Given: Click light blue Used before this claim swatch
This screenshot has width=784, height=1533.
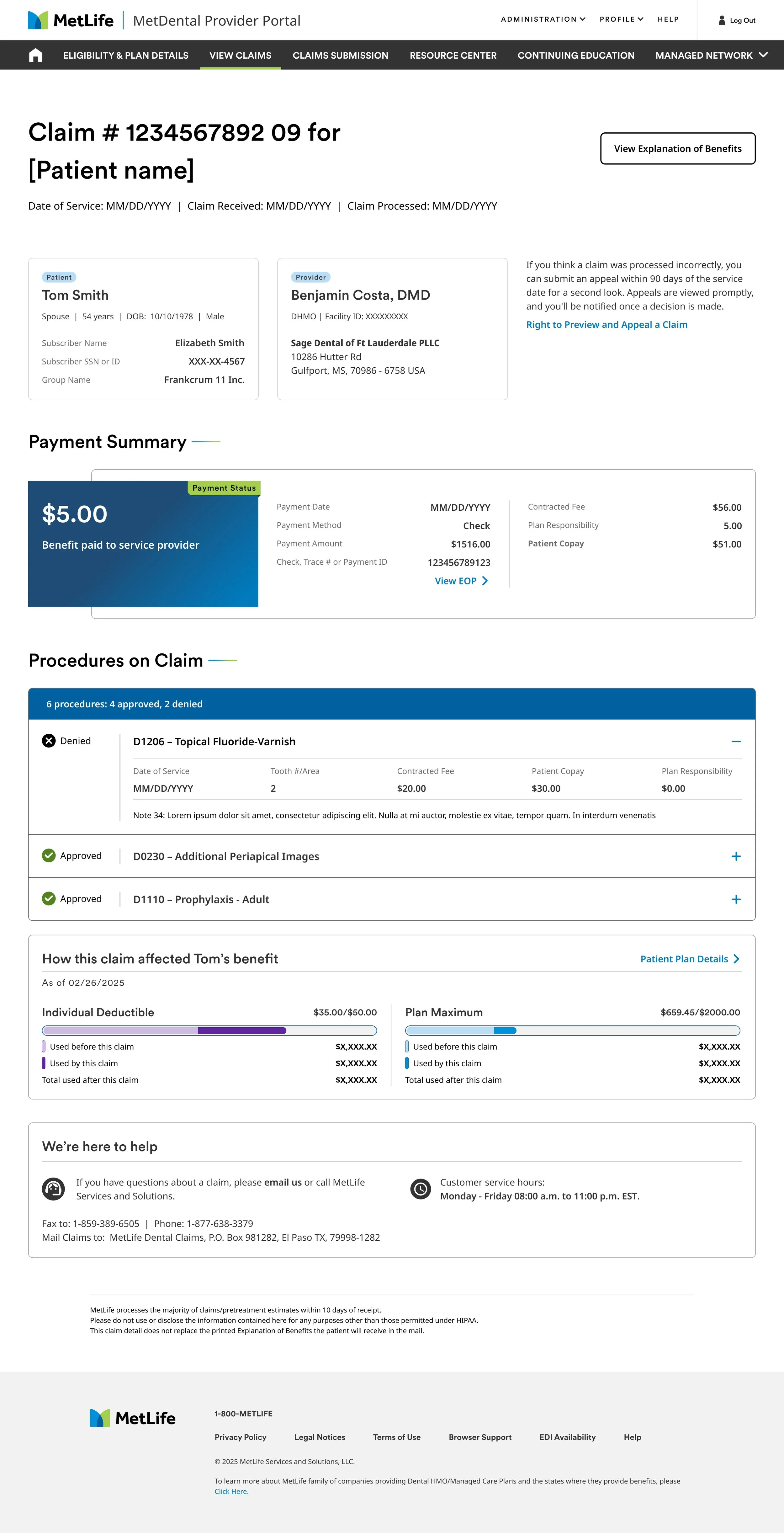Looking at the screenshot, I should pyautogui.click(x=407, y=1046).
